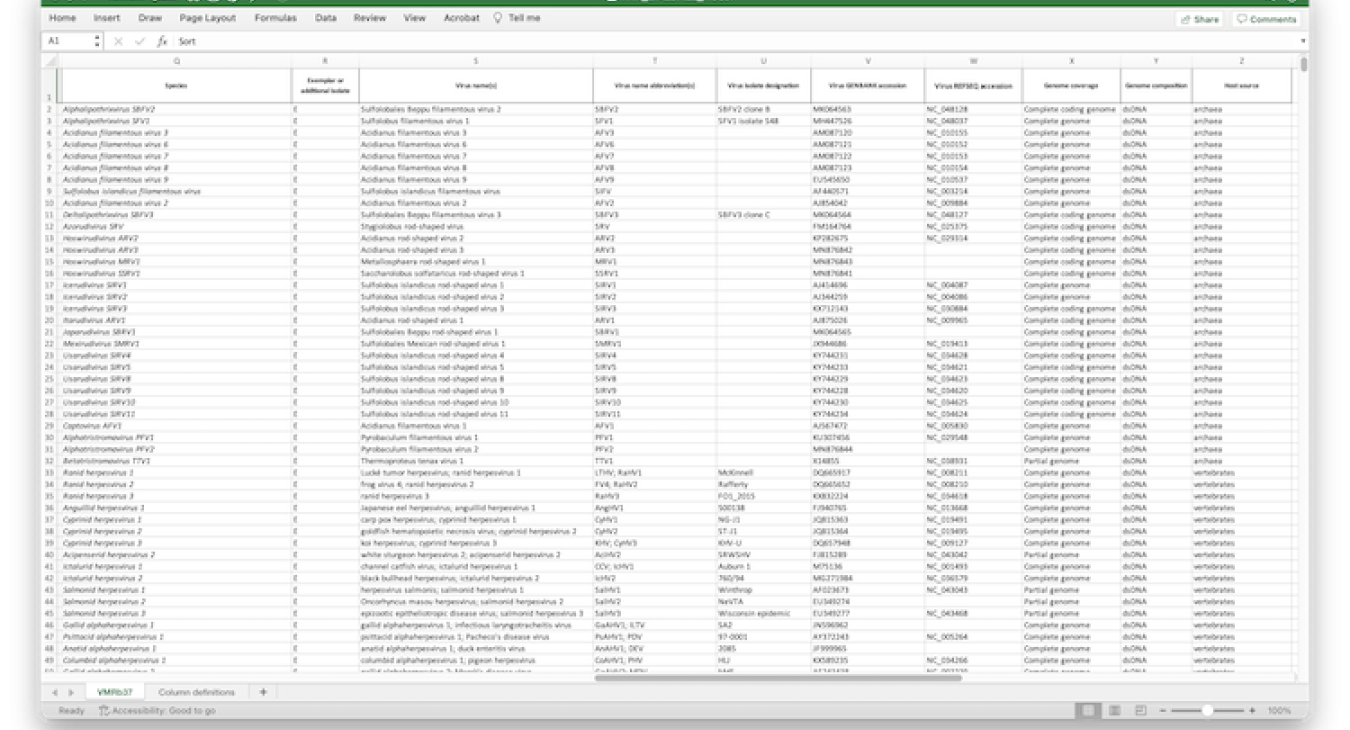Screen dimensions: 1350x730
Task: Click the Share button
Action: (x=1199, y=19)
